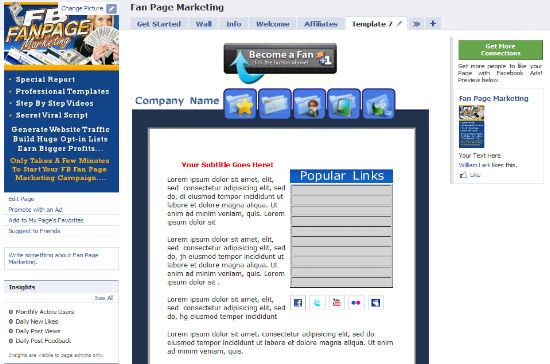Open the person folder icon

pos(309,104)
